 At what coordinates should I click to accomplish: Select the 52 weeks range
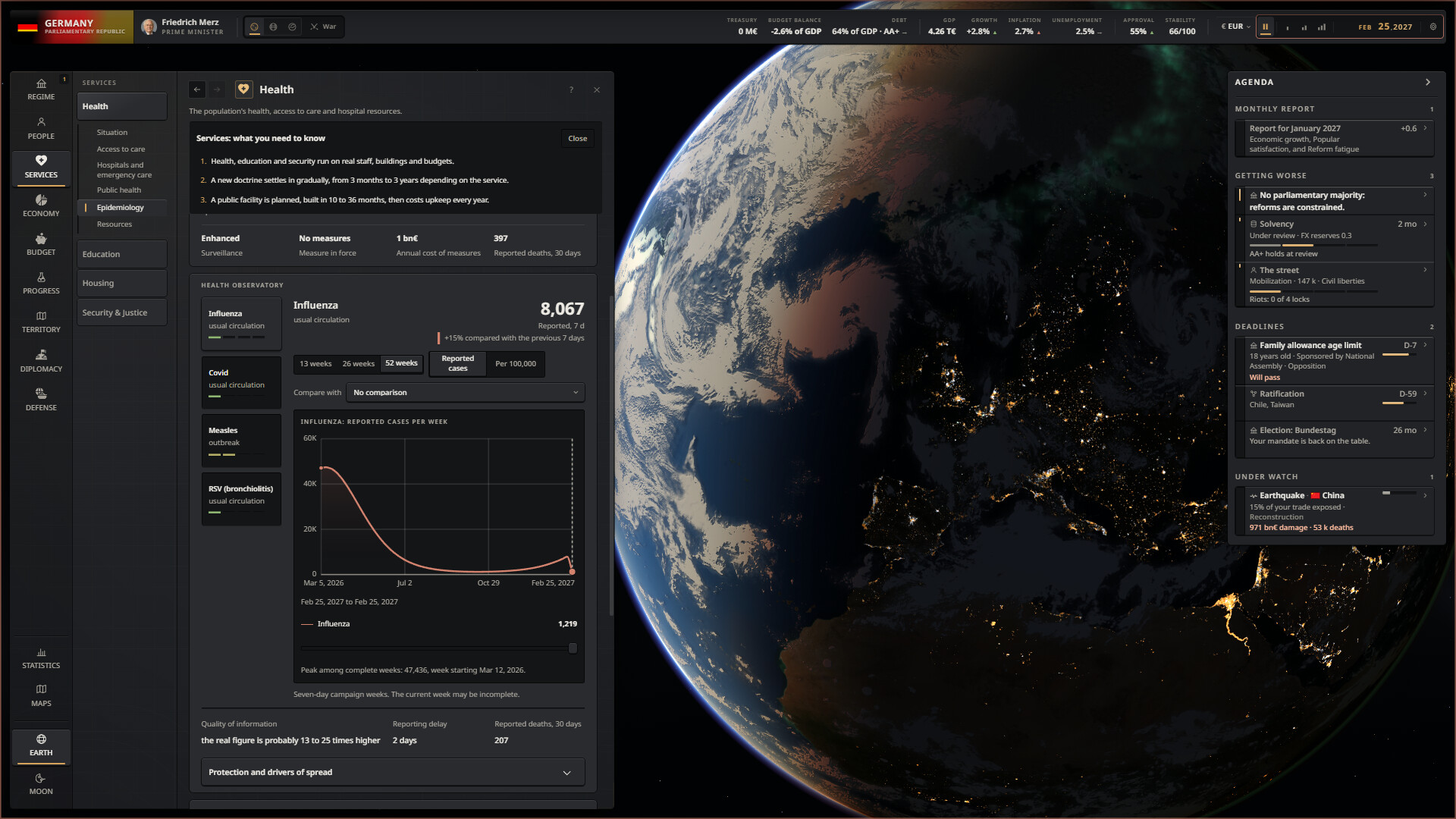(401, 363)
